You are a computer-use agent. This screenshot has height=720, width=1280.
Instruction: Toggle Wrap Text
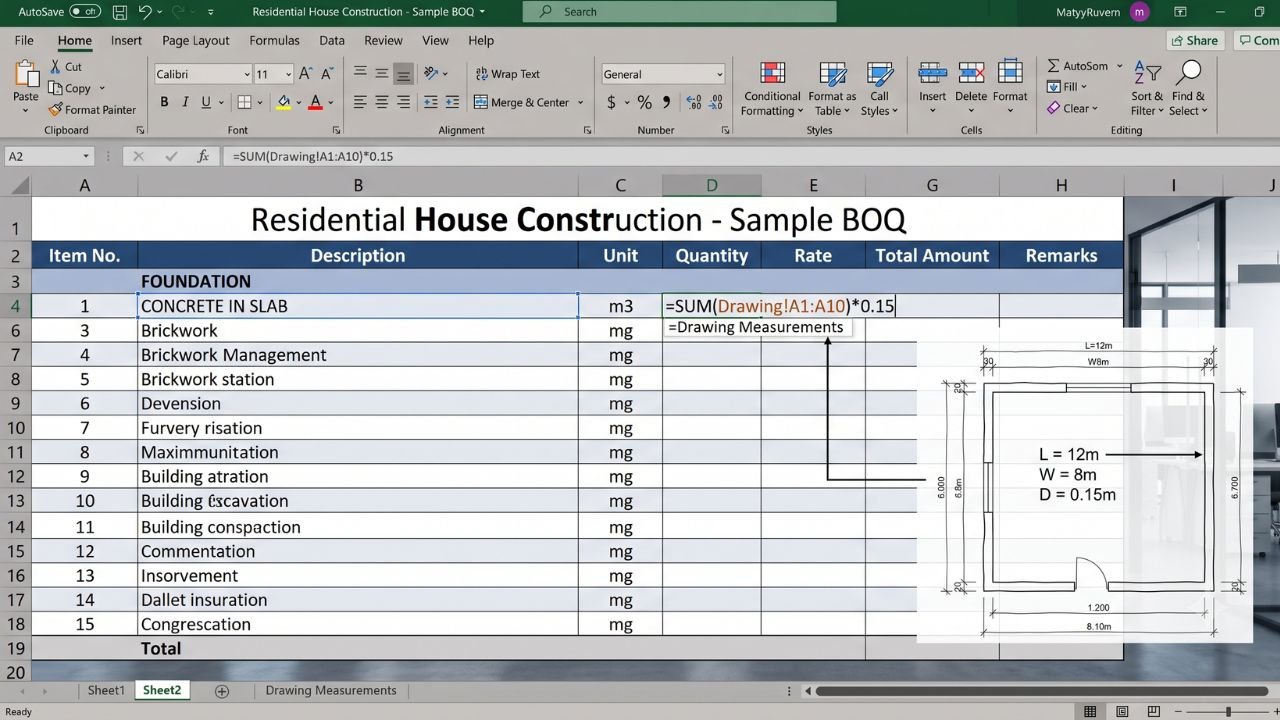[x=507, y=74]
